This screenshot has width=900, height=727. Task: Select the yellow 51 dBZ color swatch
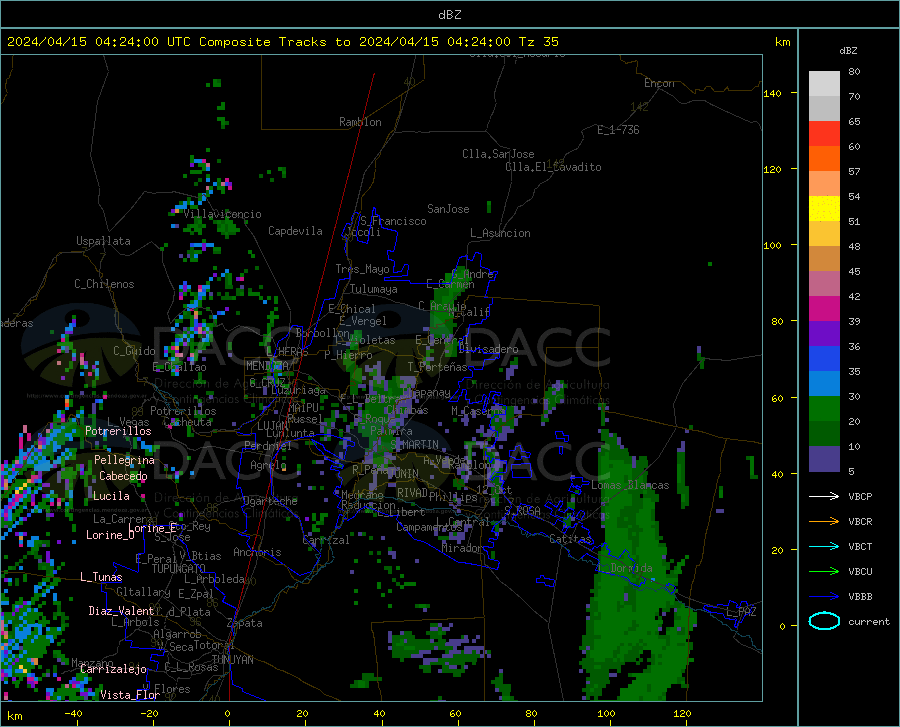pyautogui.click(x=824, y=208)
